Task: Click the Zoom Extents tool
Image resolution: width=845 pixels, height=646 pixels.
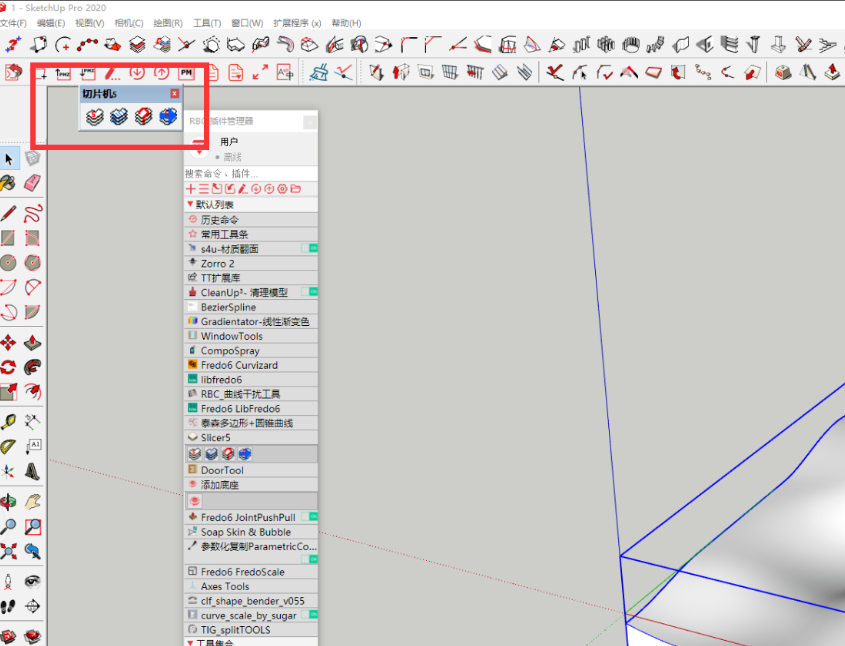Action: 8,552
